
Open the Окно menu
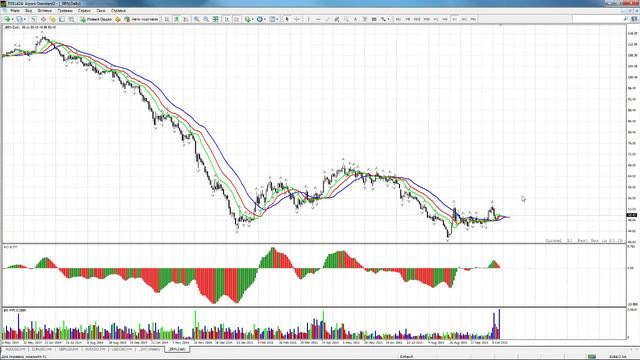pyautogui.click(x=101, y=11)
